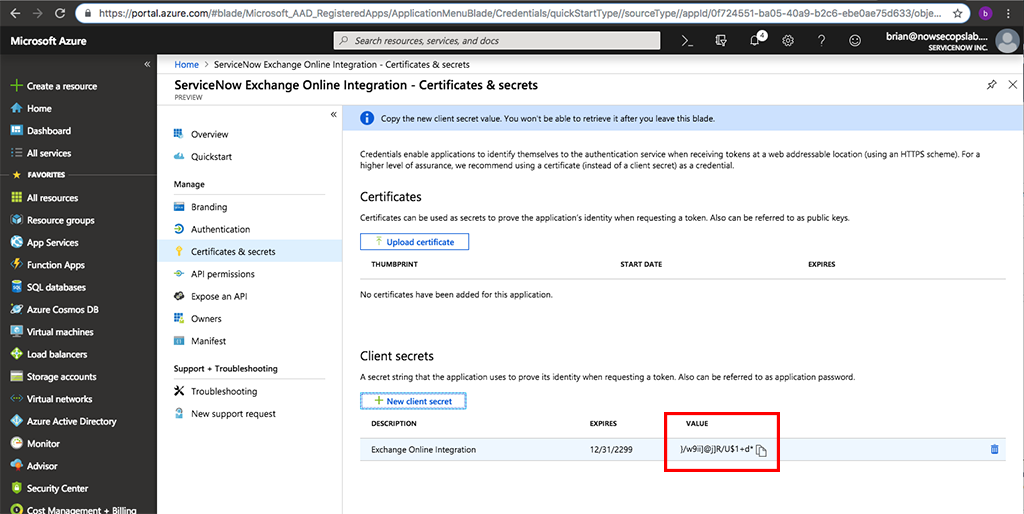Click secret expiry 12/31/2299

(611, 449)
